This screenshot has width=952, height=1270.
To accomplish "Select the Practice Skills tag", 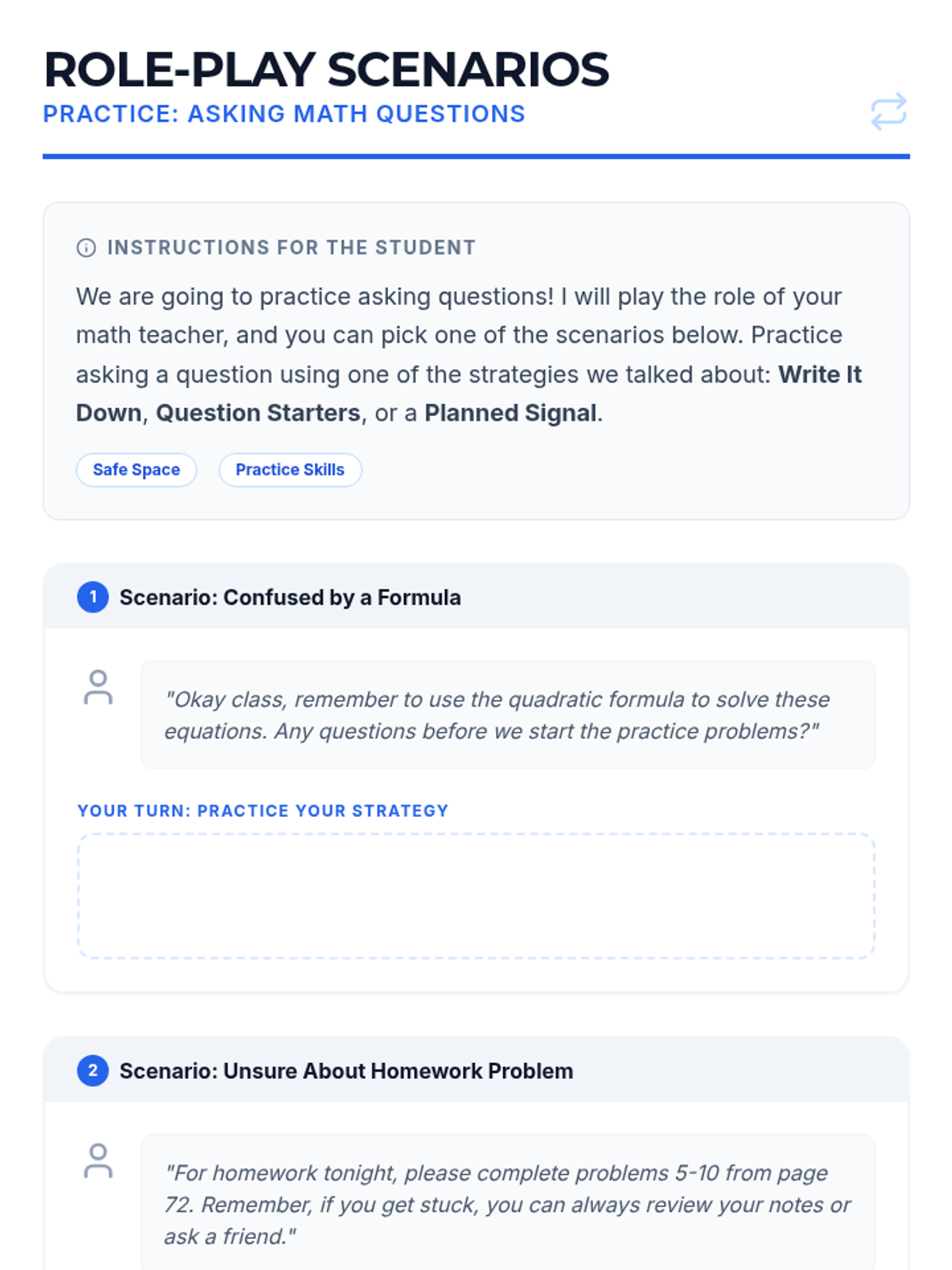I will (x=290, y=470).
